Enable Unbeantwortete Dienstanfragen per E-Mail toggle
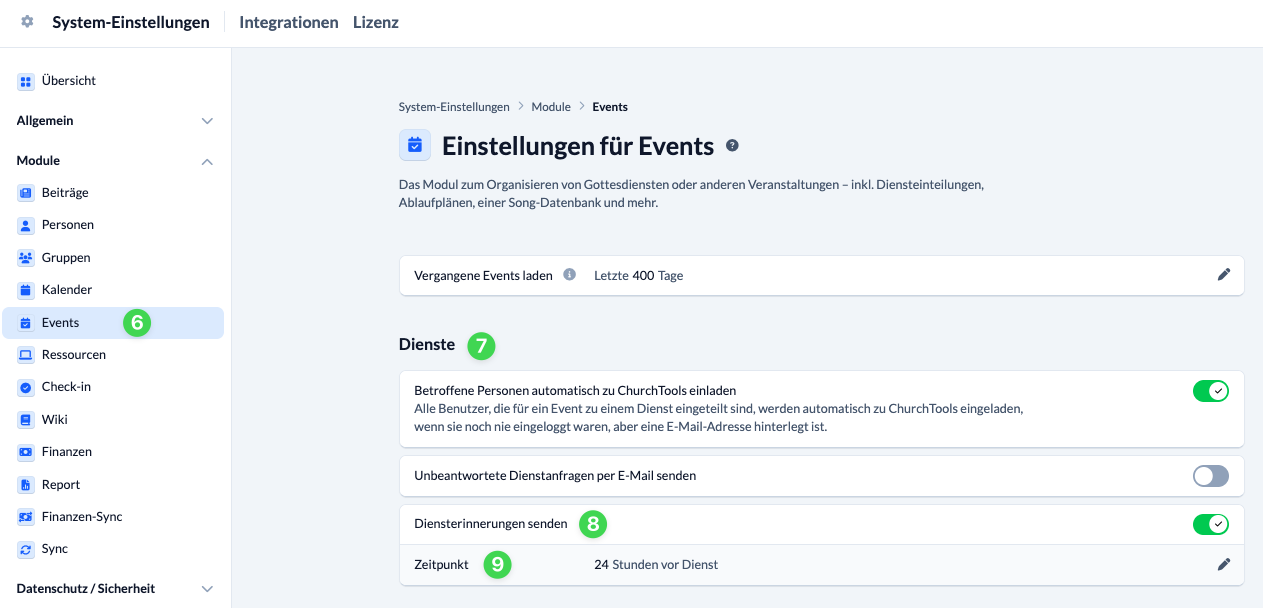The image size is (1263, 608). tap(1211, 476)
